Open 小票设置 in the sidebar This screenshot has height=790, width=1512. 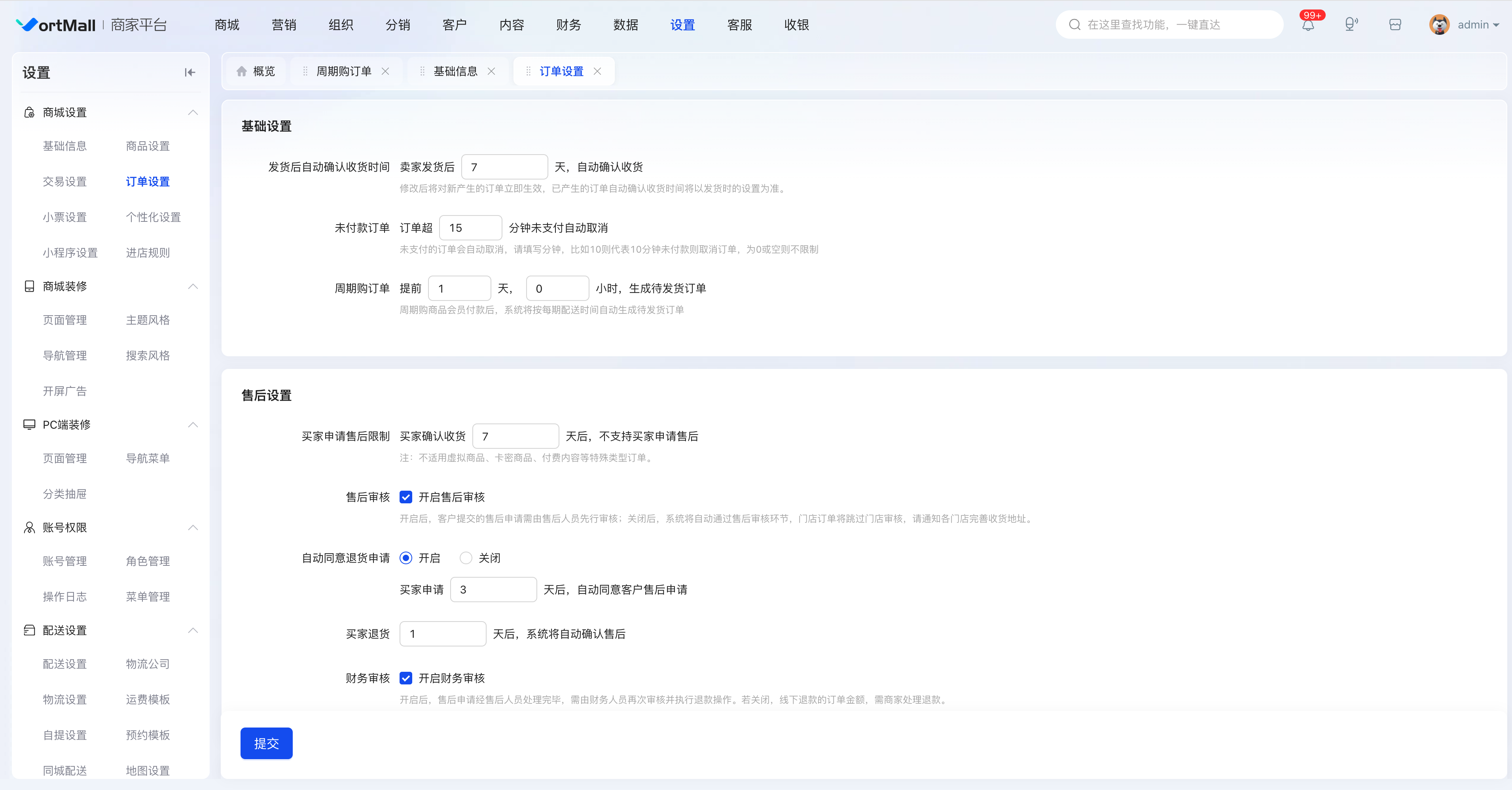click(64, 217)
